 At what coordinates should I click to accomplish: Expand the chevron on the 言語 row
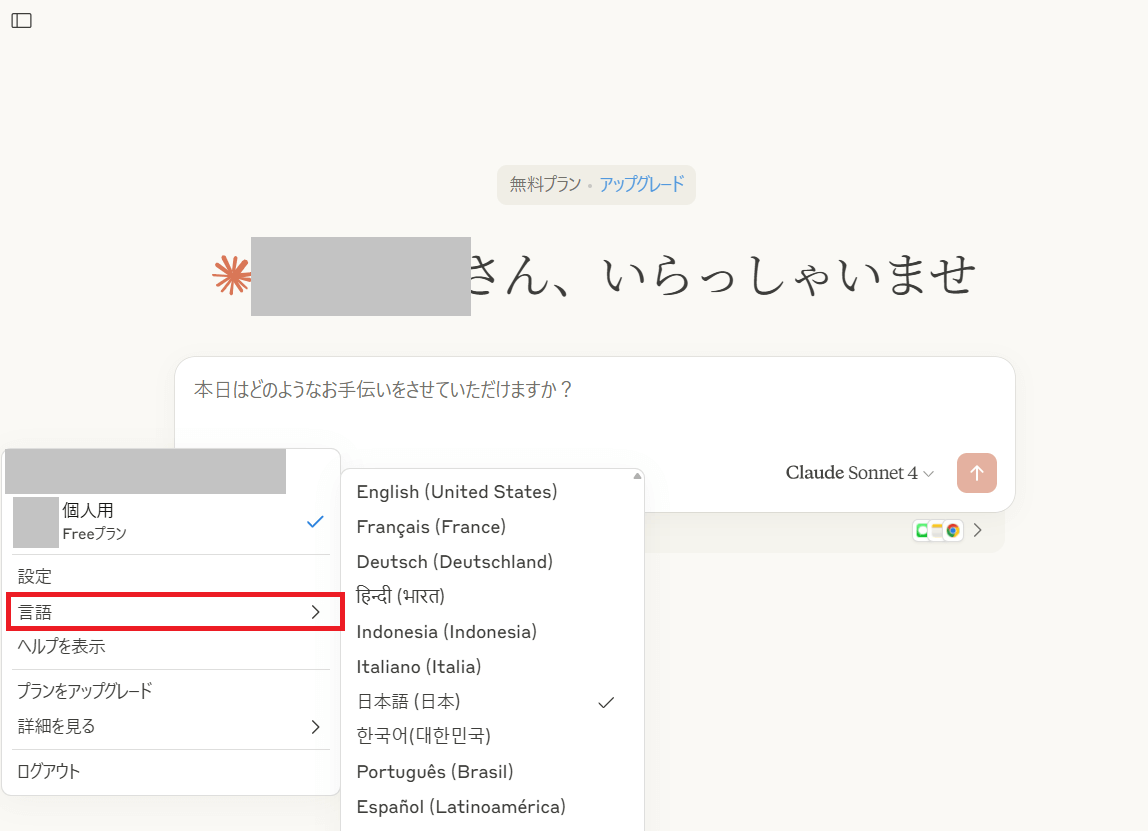(x=316, y=612)
